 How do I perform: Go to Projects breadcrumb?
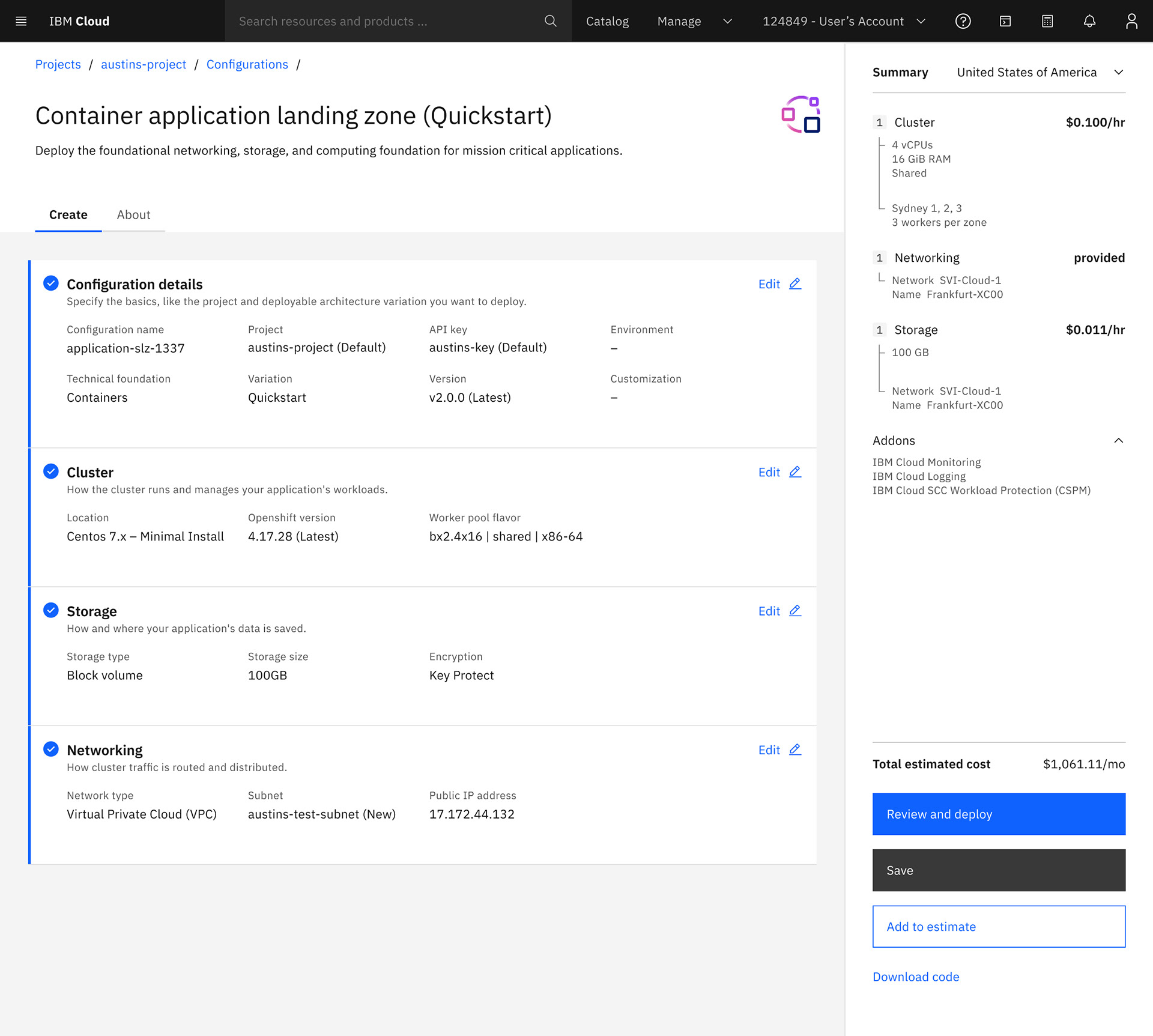pos(58,64)
